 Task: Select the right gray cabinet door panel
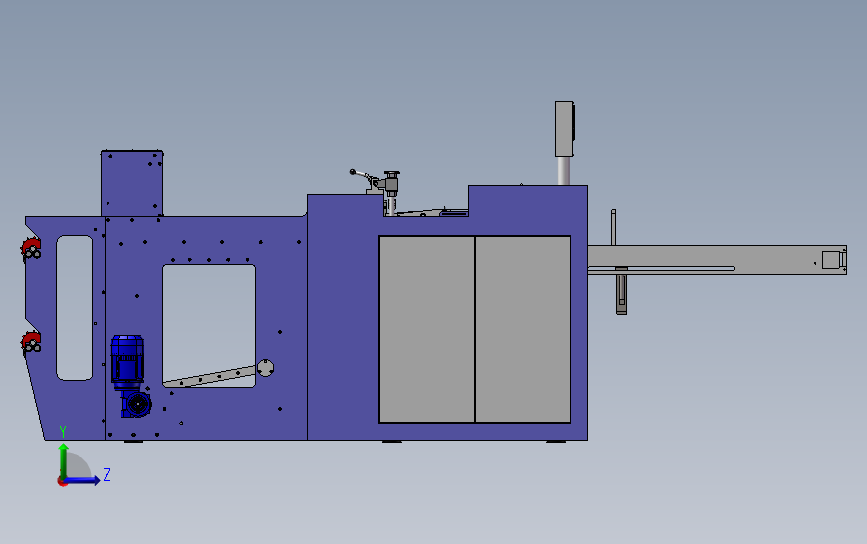(523, 329)
